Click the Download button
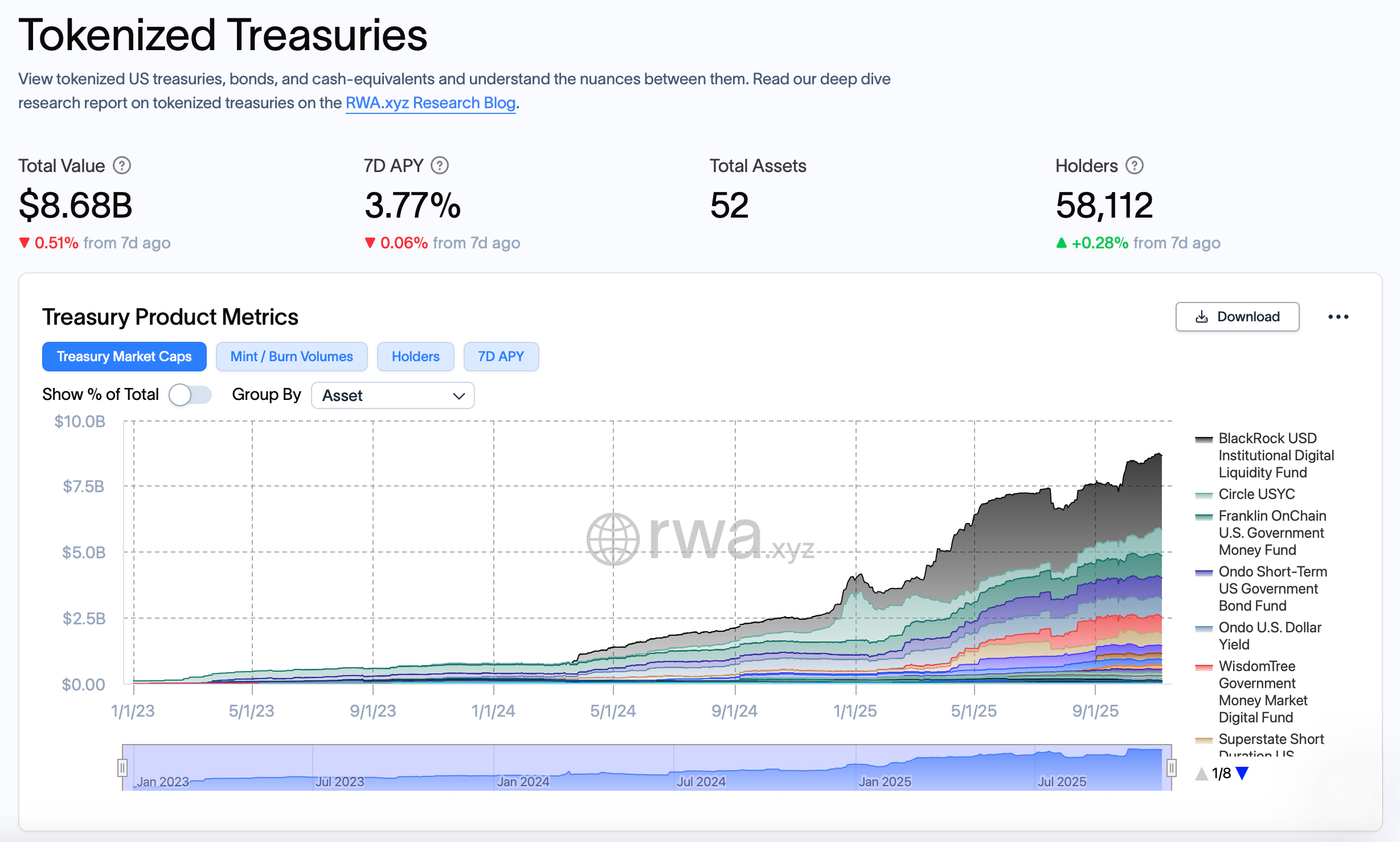Screen dimensions: 1400x842 click(x=1237, y=317)
